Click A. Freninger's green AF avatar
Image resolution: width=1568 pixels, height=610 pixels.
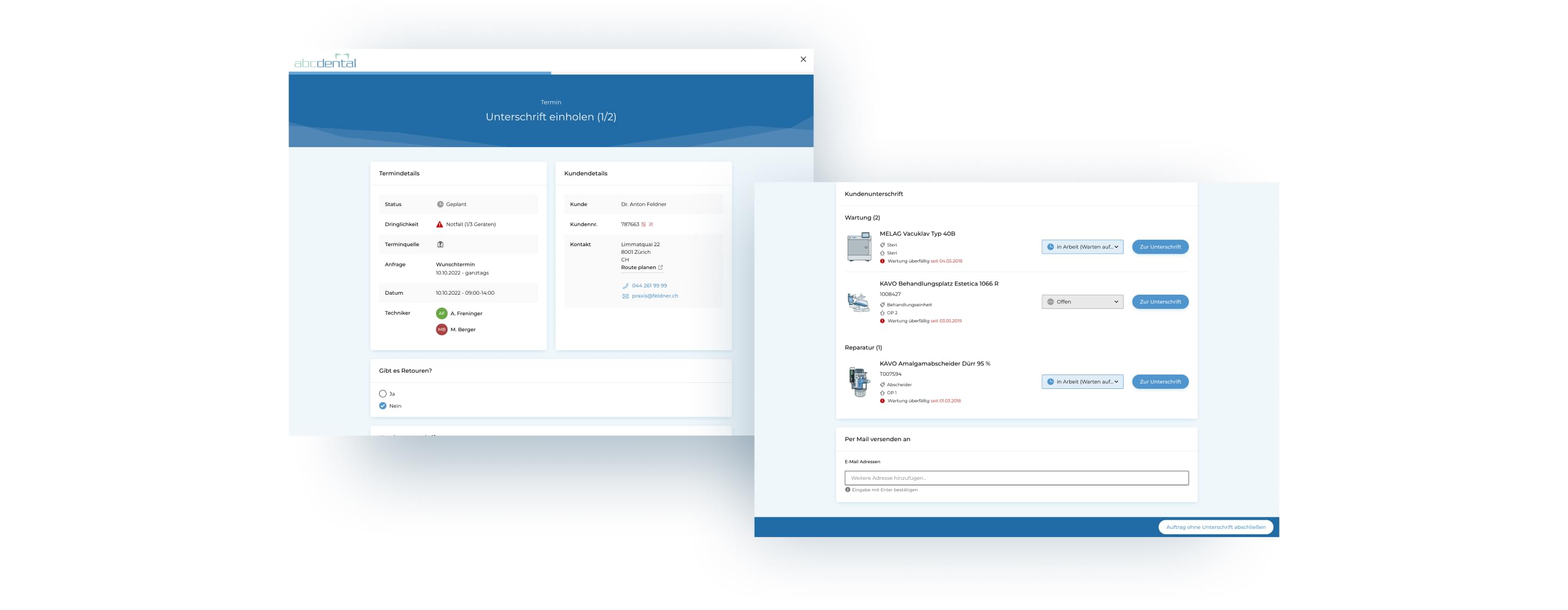(442, 314)
